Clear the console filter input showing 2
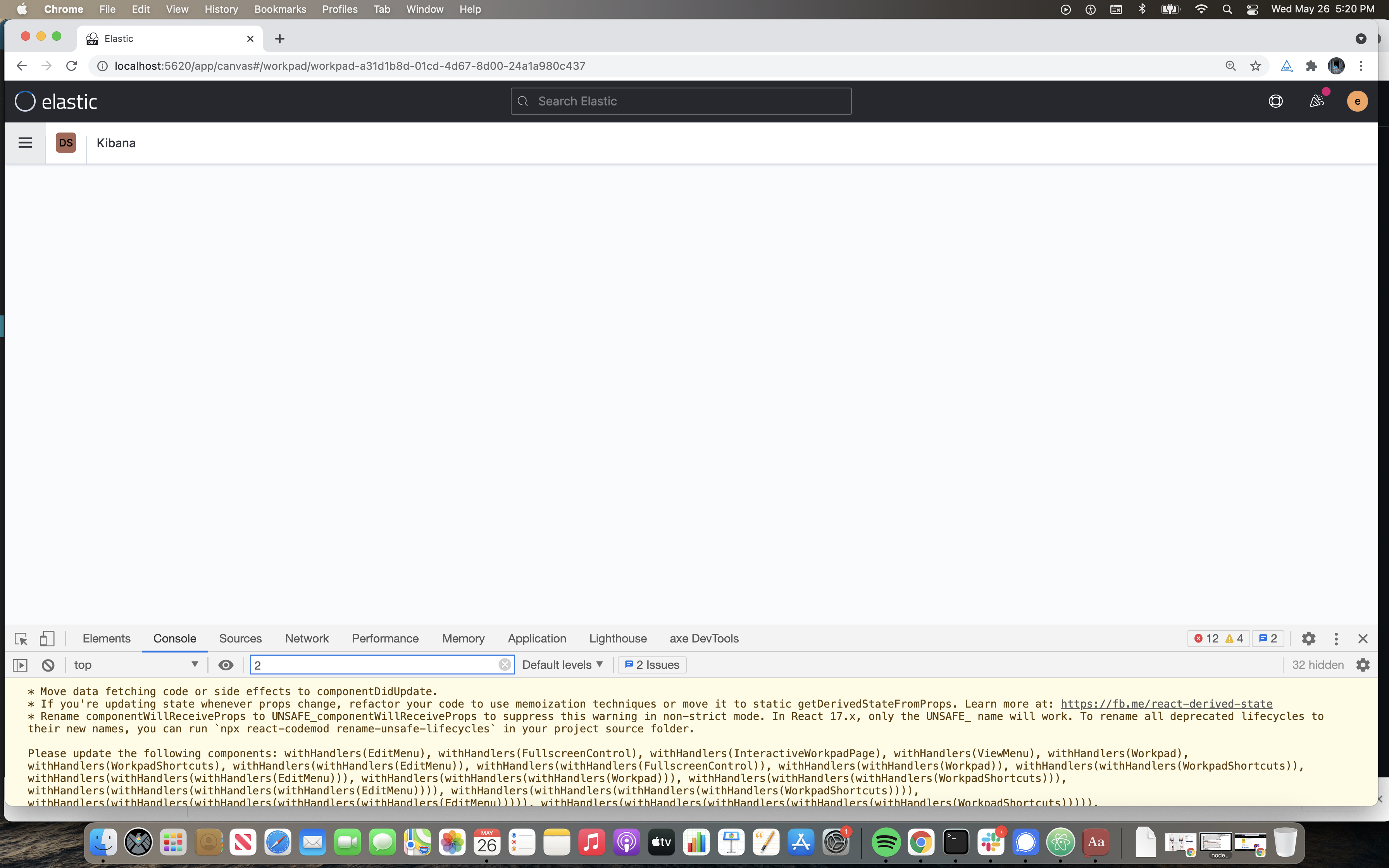The width and height of the screenshot is (1389, 868). (x=505, y=664)
